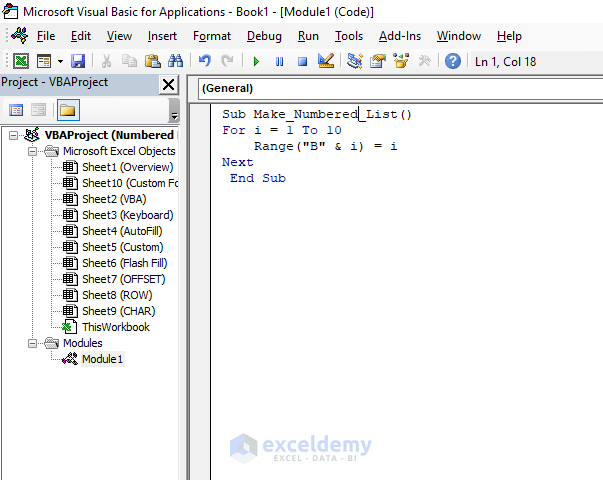Open the Debug menu
The height and width of the screenshot is (480, 603).
click(x=264, y=36)
